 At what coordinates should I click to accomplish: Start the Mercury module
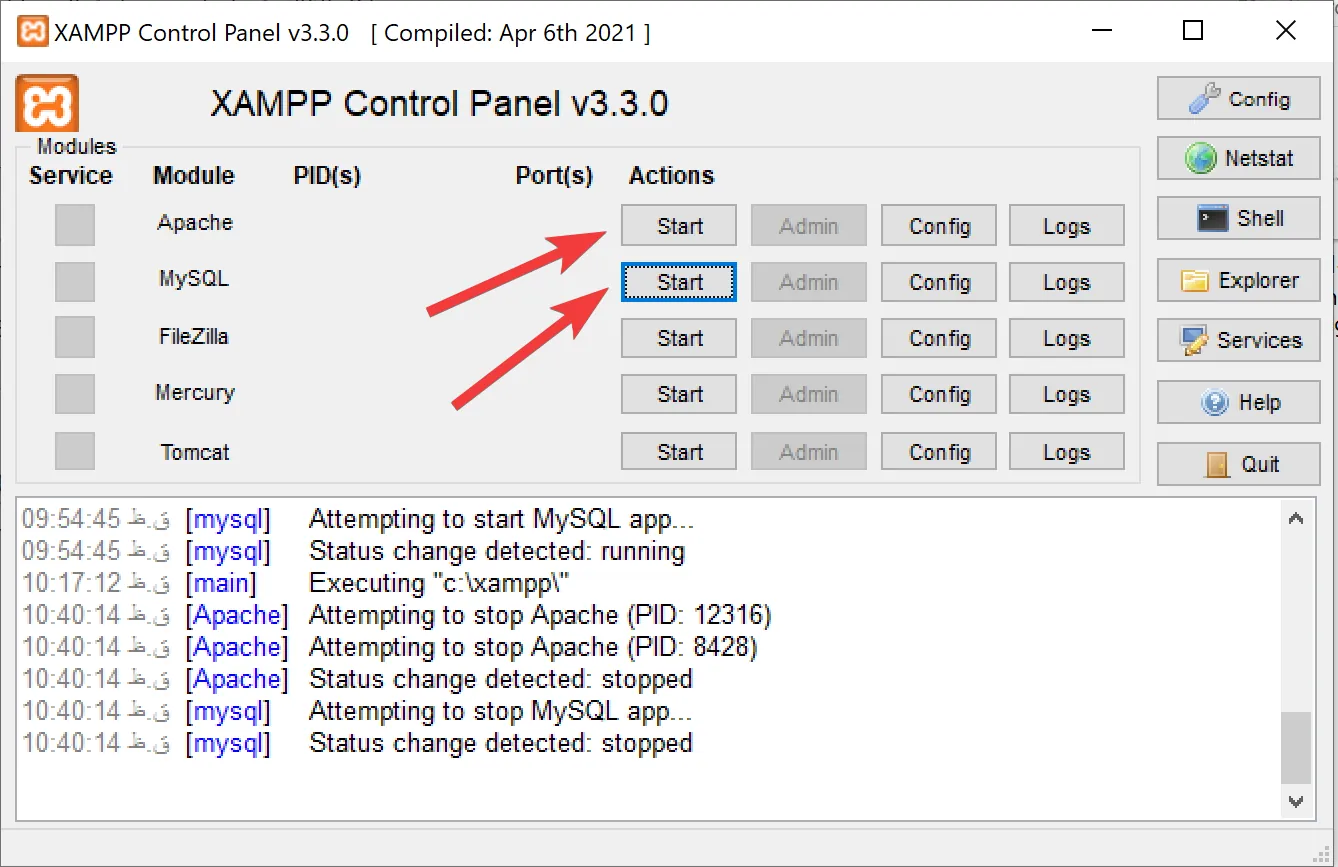pyautogui.click(x=679, y=394)
